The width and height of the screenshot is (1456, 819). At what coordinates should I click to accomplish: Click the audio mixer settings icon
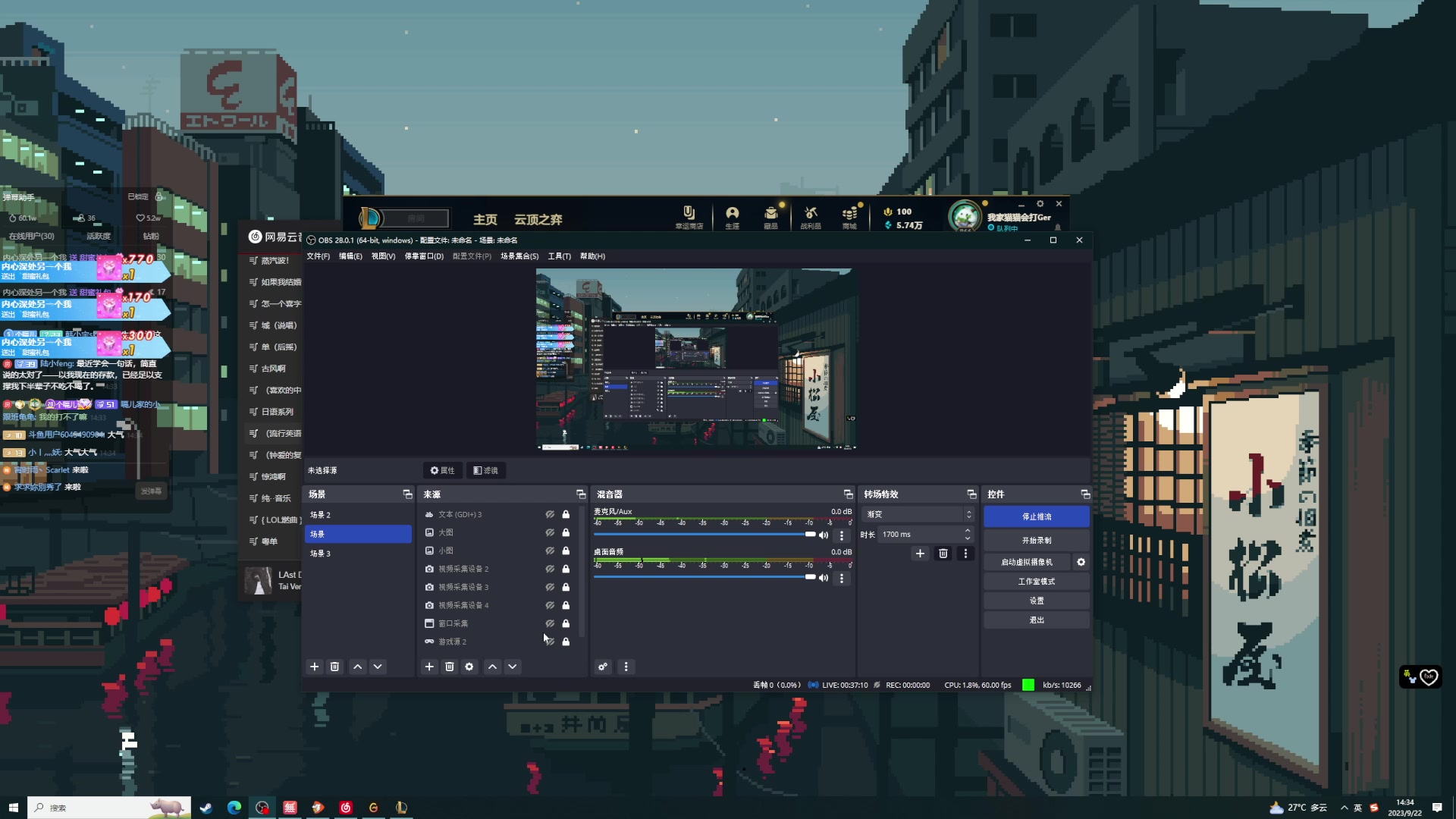pyautogui.click(x=602, y=666)
